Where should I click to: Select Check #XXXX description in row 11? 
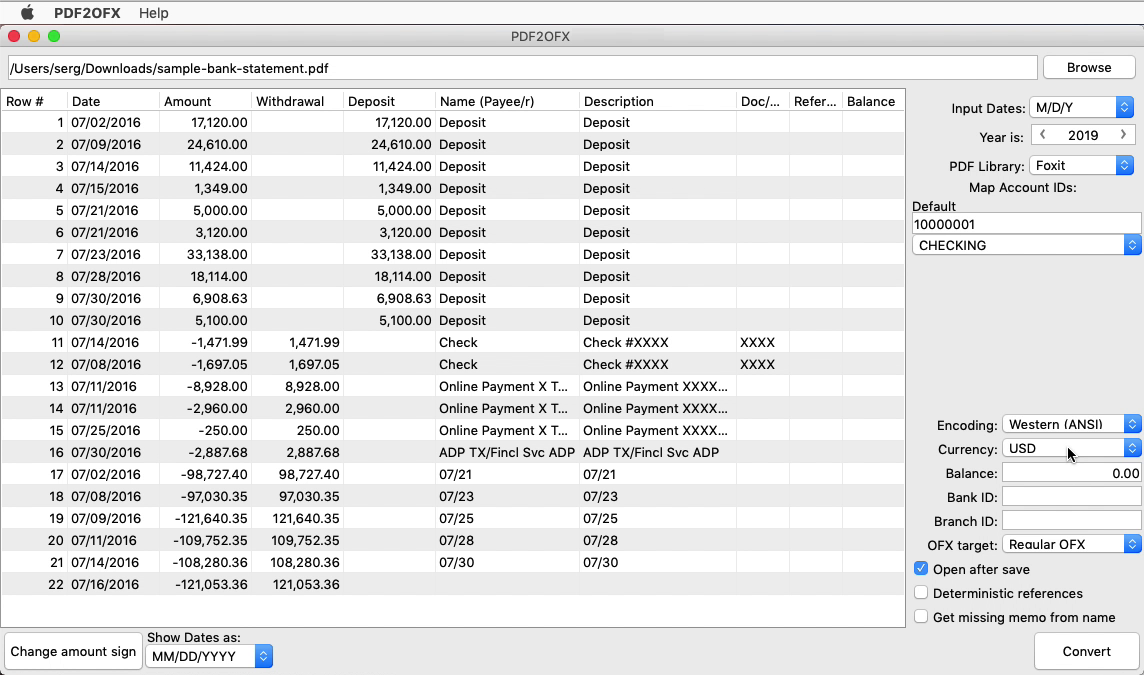click(x=657, y=342)
